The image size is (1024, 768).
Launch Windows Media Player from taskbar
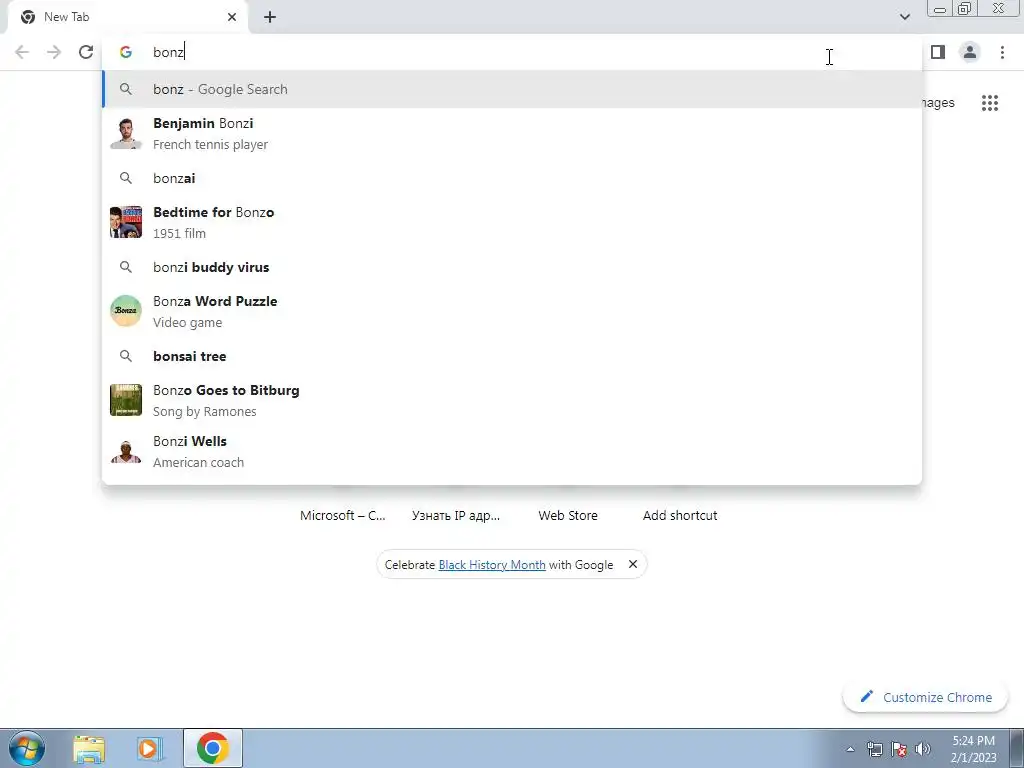tap(150, 748)
